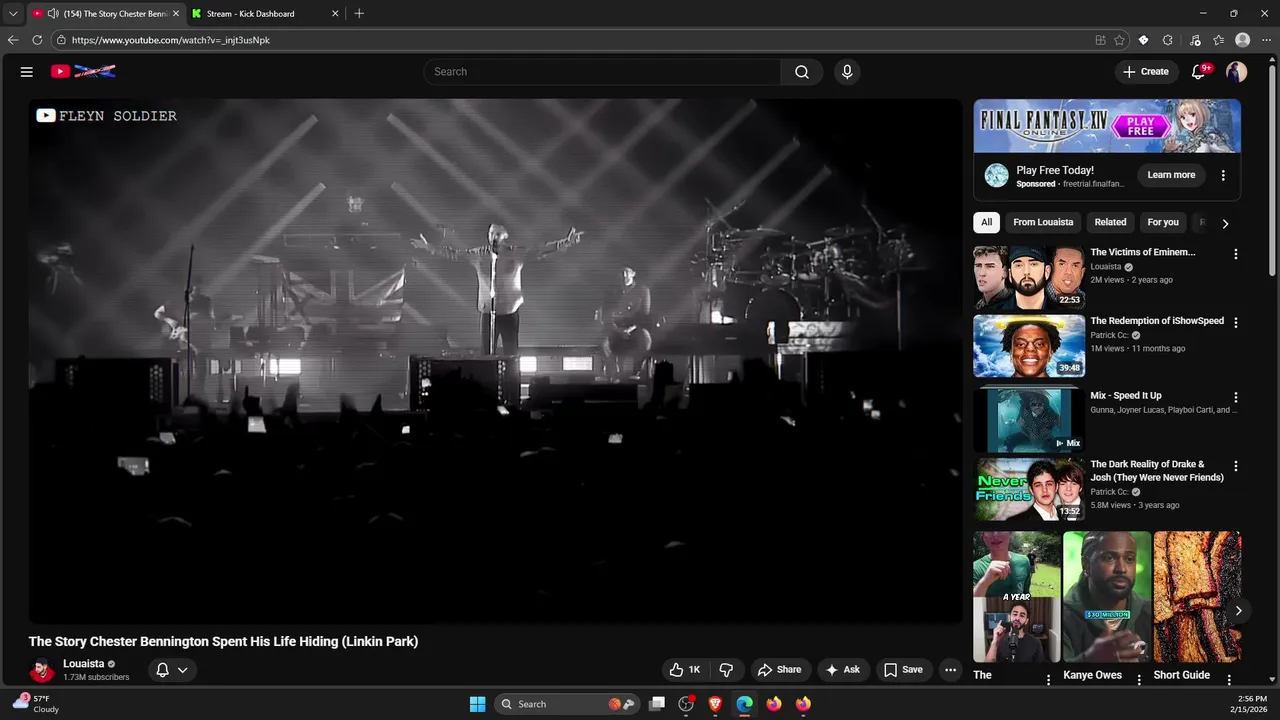Like the video with thumbs up
Screen dimensions: 1280x720
point(685,670)
